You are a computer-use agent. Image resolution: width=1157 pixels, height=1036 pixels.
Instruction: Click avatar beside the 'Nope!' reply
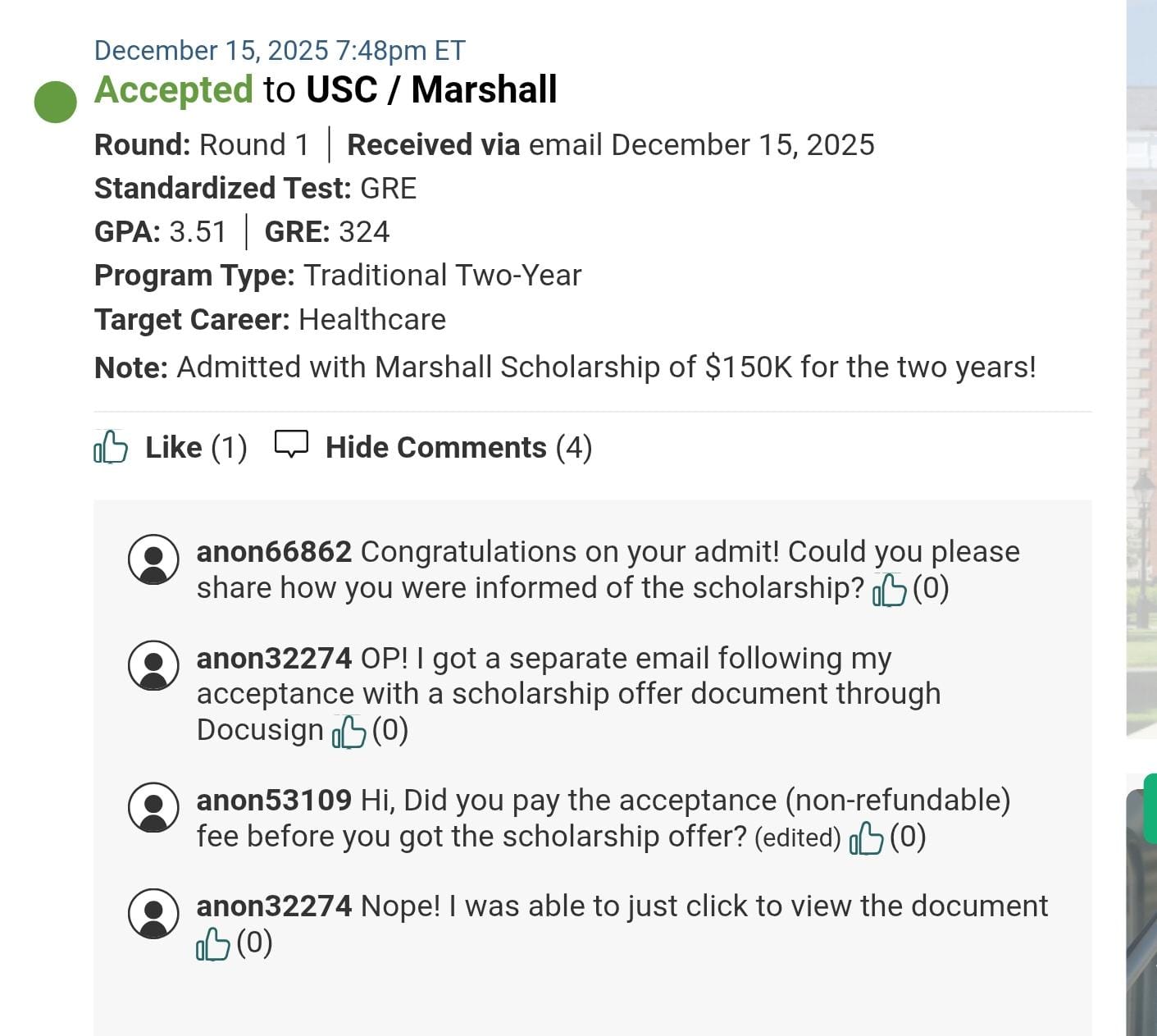(x=153, y=913)
